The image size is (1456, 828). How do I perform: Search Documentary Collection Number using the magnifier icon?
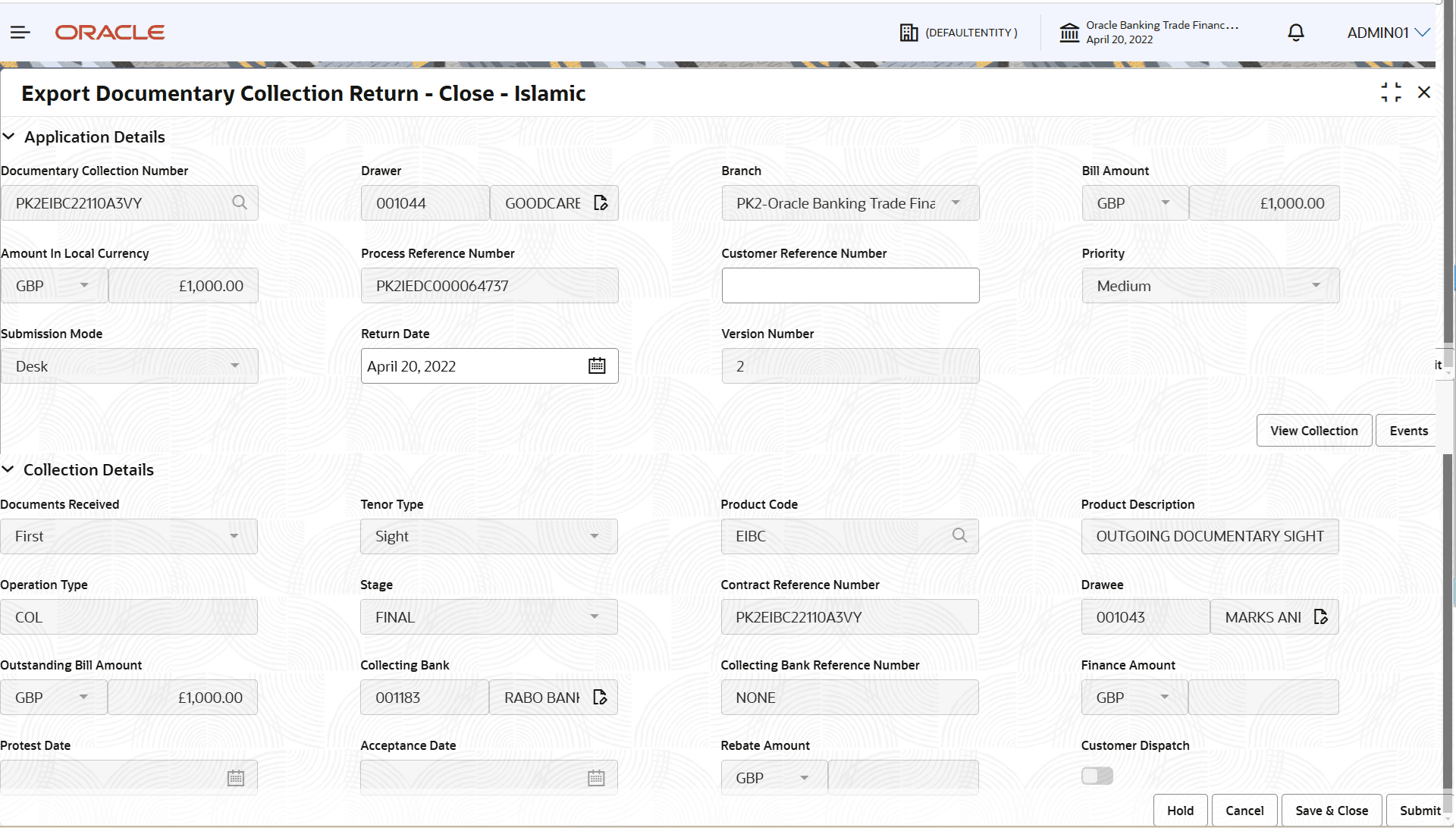pos(240,202)
